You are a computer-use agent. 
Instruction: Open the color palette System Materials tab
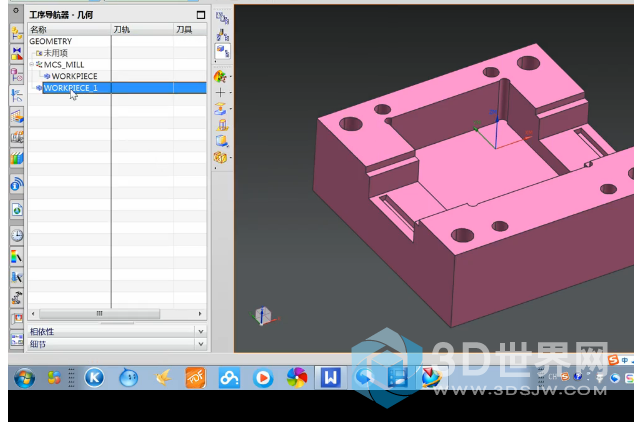coord(17,256)
